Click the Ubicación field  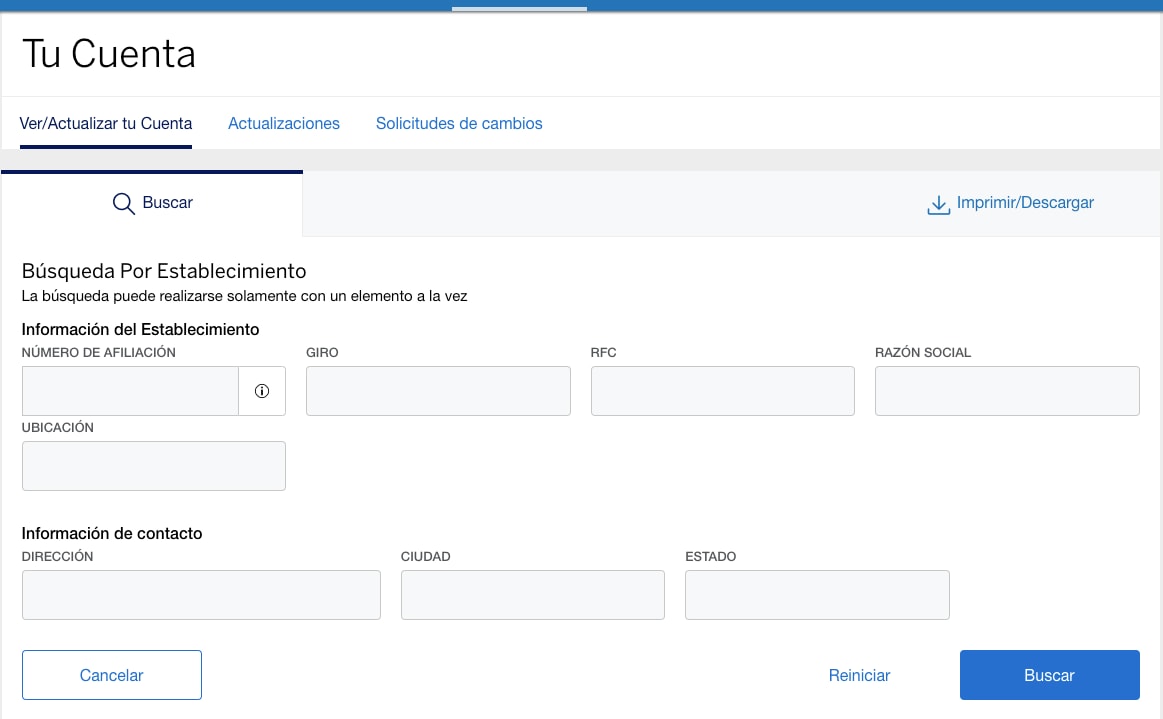(x=153, y=466)
